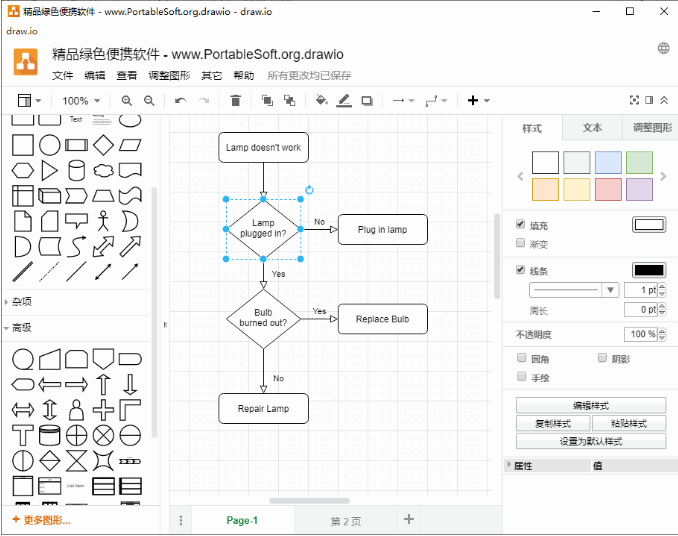Viewport: 678px width, 536px height.
Task: Collapse the toolbar with up chevrons icon
Action: (664, 100)
